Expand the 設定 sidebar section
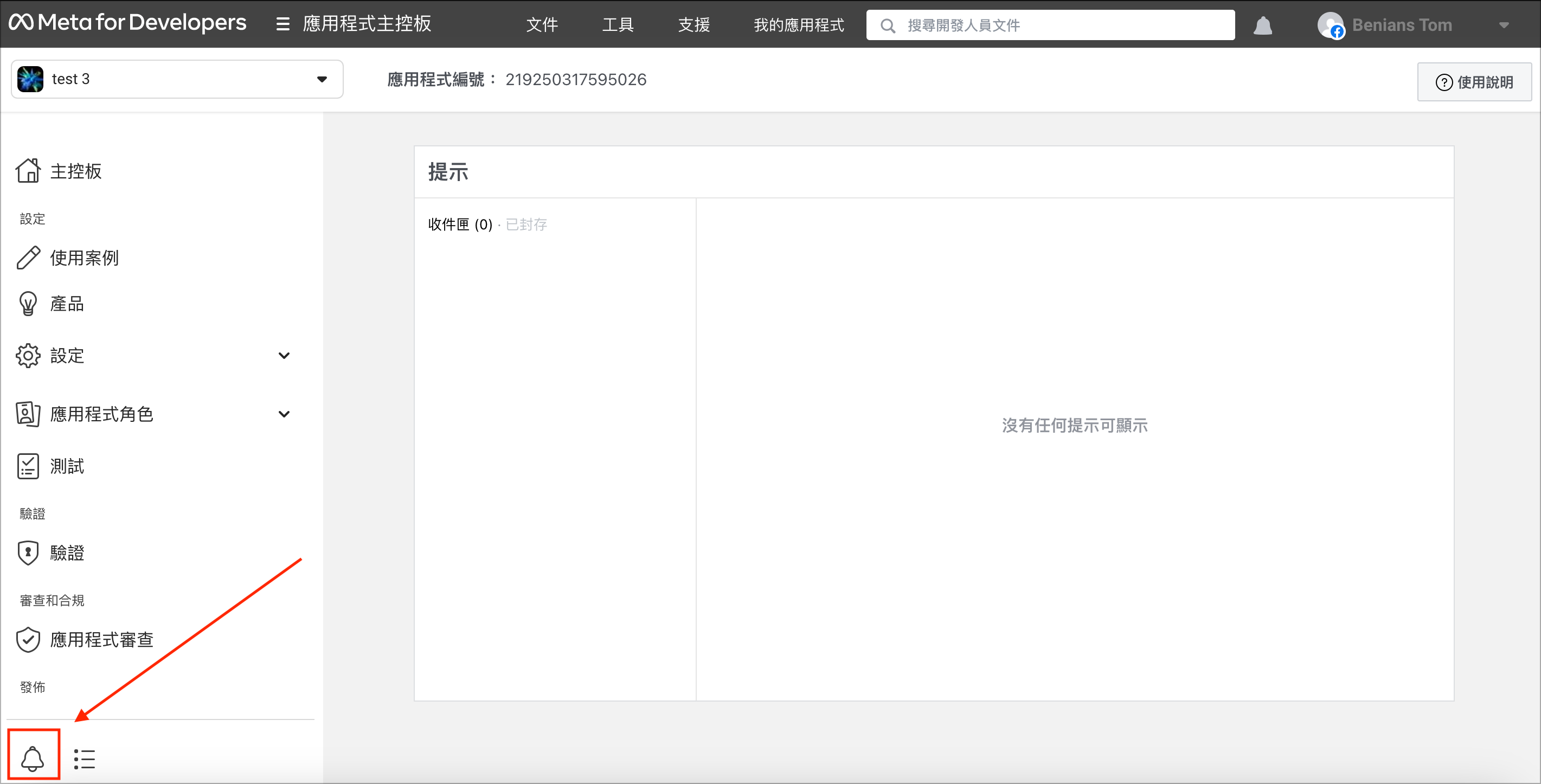This screenshot has height=784, width=1541. [x=284, y=356]
